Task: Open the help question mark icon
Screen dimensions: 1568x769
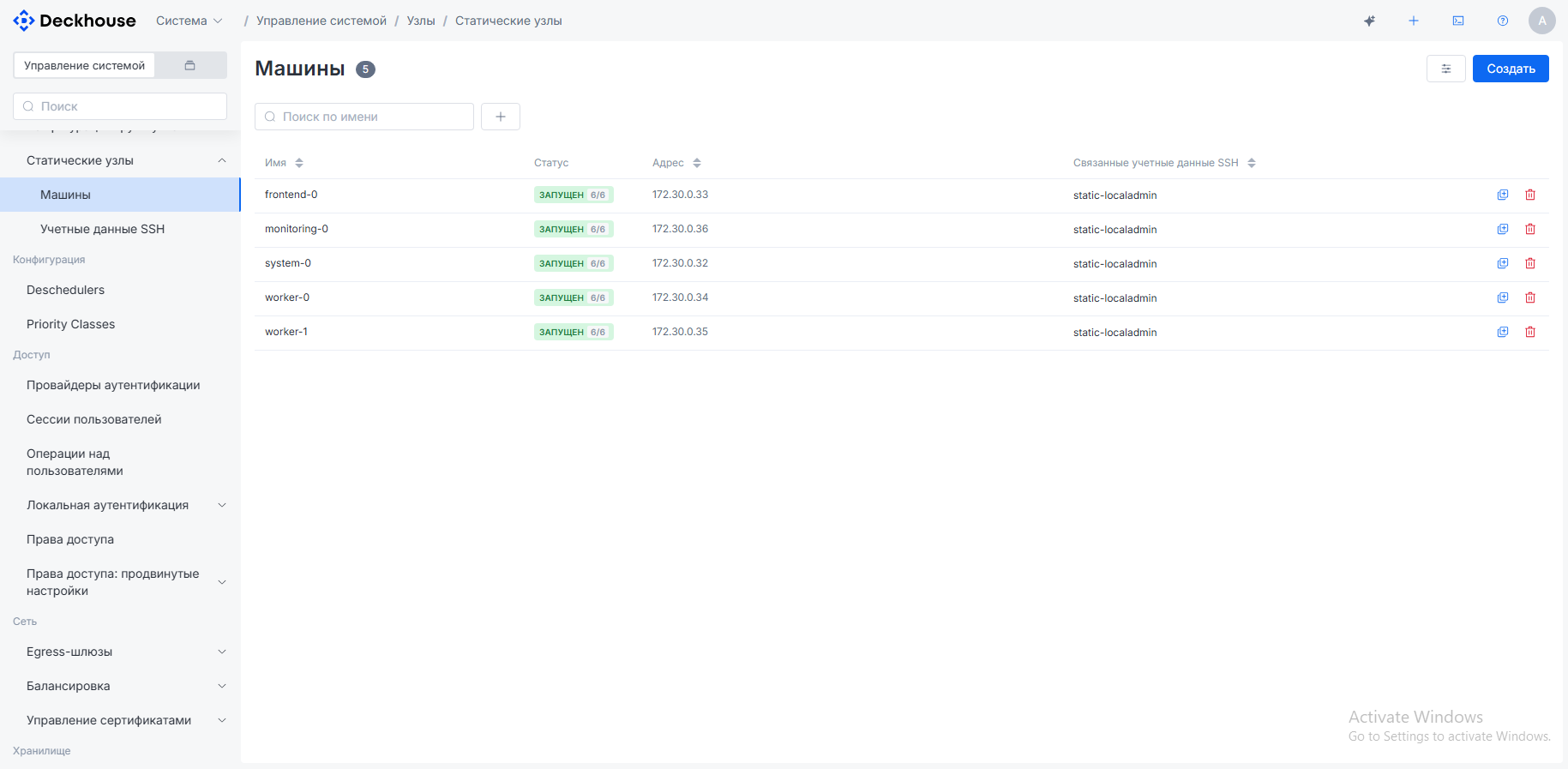Action: (1503, 21)
